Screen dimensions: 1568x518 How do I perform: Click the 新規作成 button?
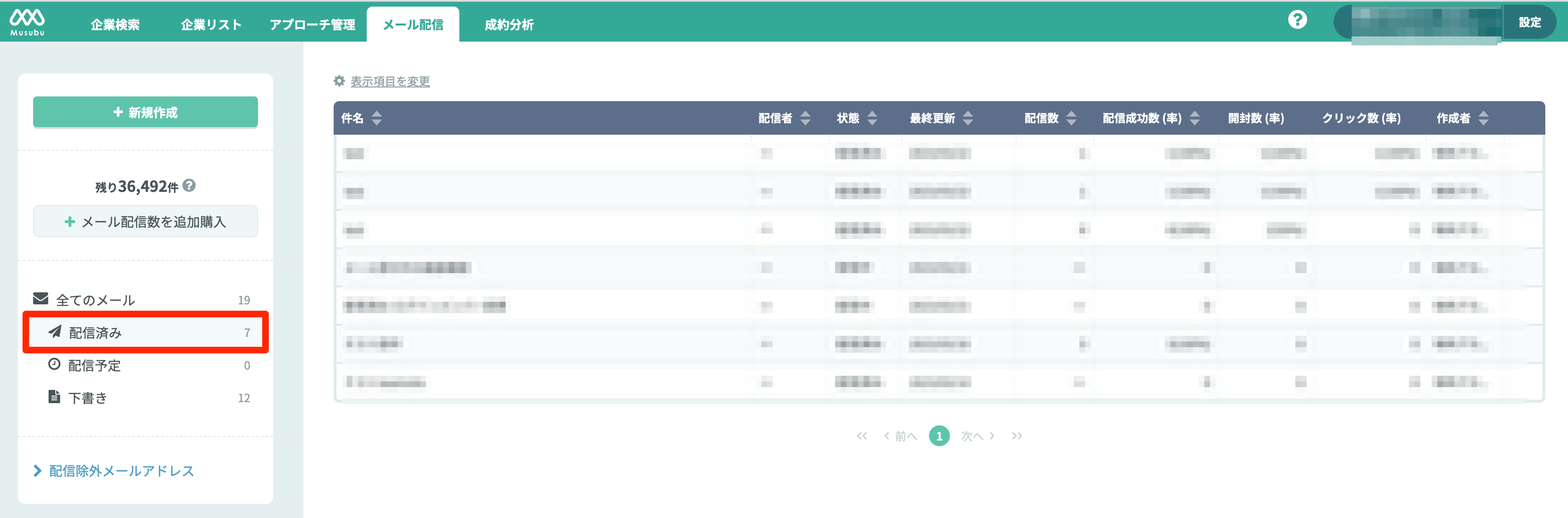tap(146, 112)
